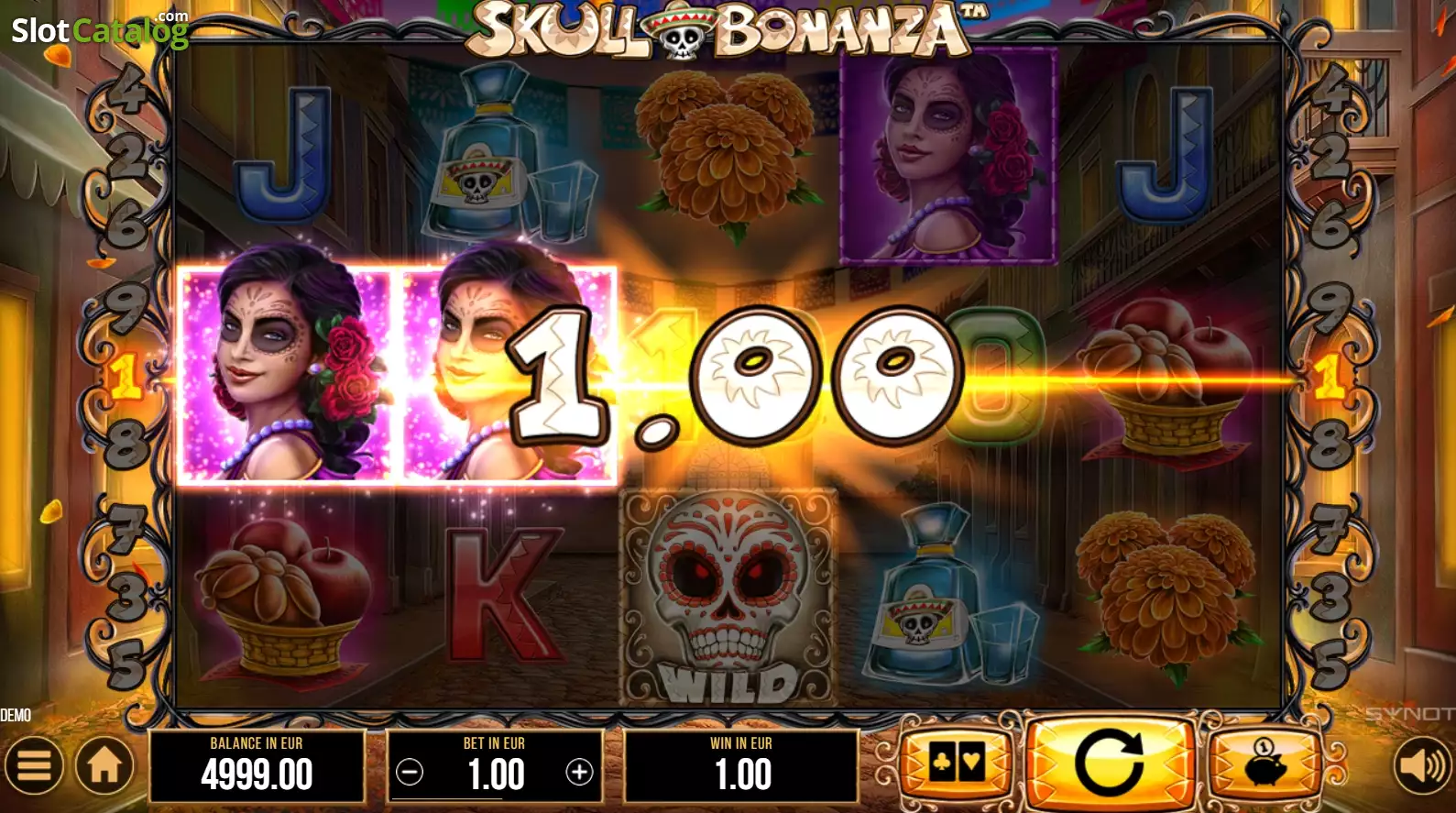This screenshot has height=813, width=1456.
Task: Increase the bet with plus button
Action: pos(579,773)
